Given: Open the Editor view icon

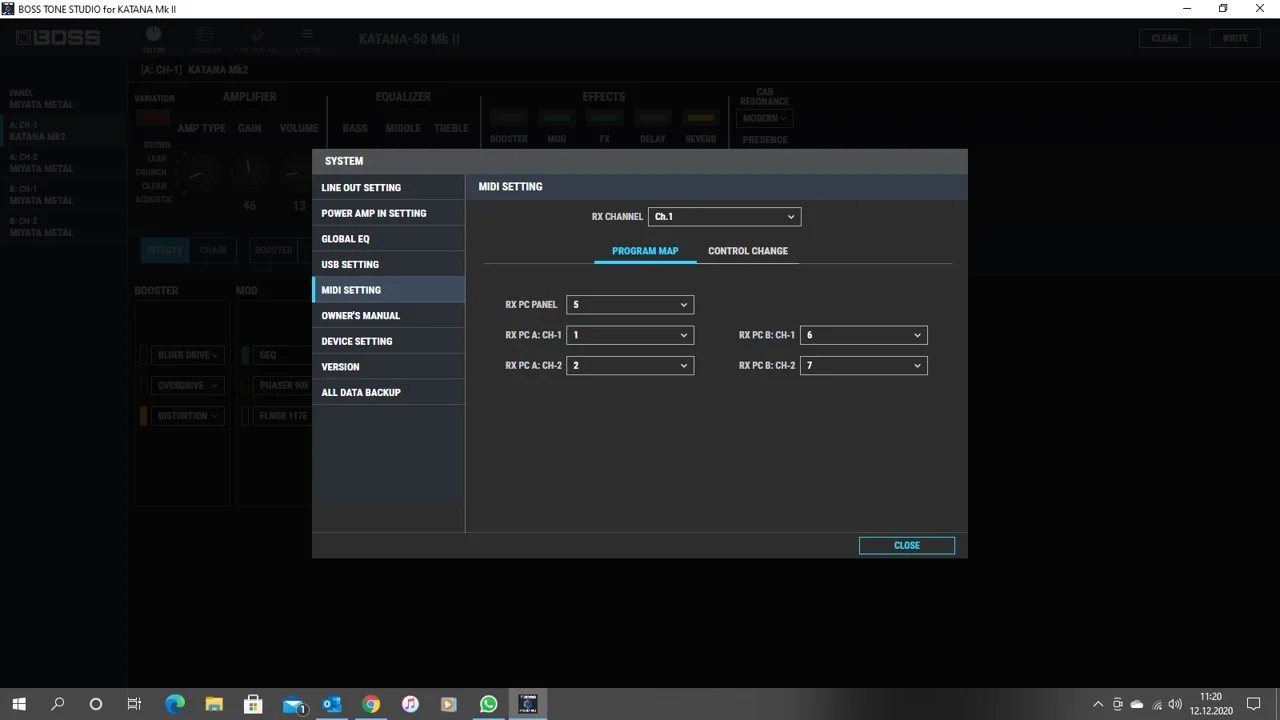Looking at the screenshot, I should click(153, 39).
